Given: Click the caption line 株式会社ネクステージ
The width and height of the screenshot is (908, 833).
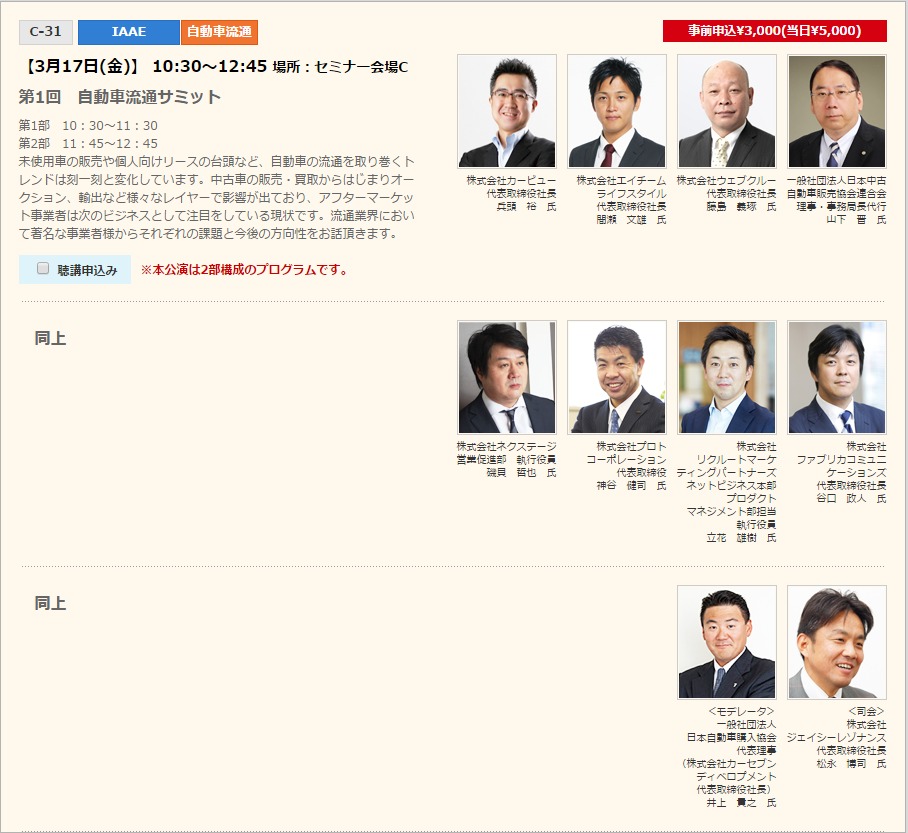Looking at the screenshot, I should click(507, 447).
